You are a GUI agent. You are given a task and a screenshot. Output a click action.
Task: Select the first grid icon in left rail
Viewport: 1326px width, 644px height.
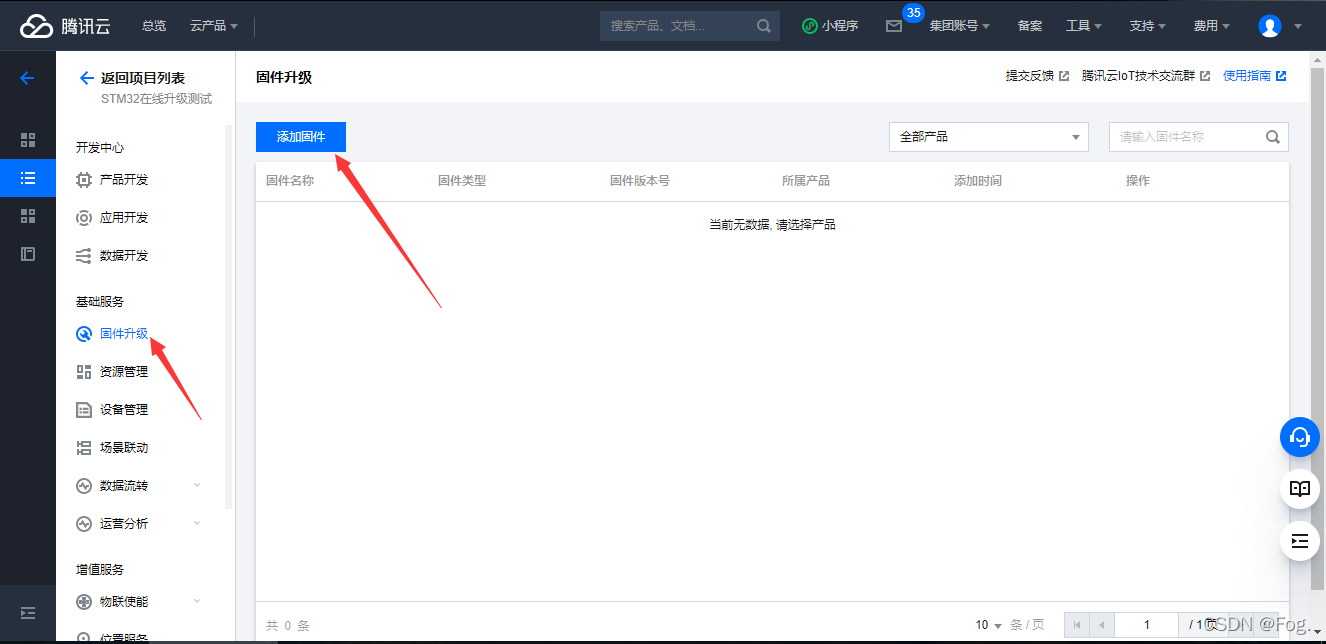pyautogui.click(x=28, y=140)
